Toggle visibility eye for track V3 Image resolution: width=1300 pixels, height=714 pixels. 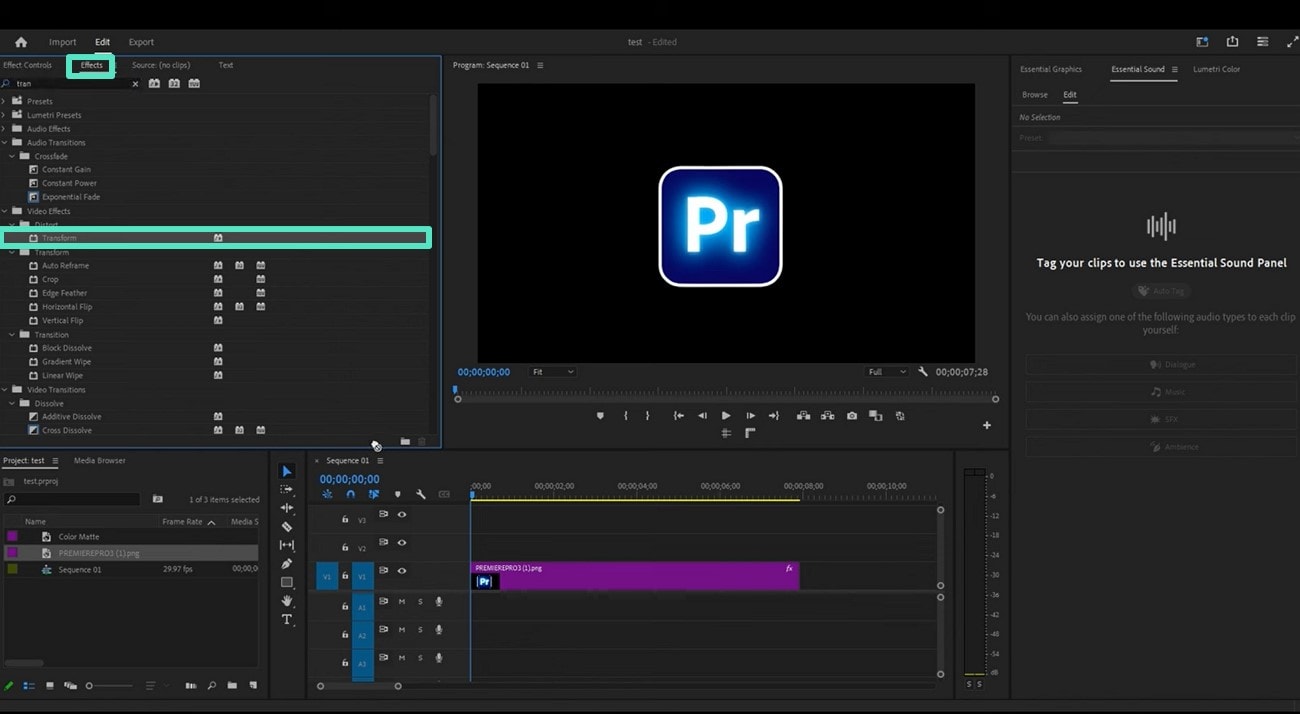[x=402, y=515]
